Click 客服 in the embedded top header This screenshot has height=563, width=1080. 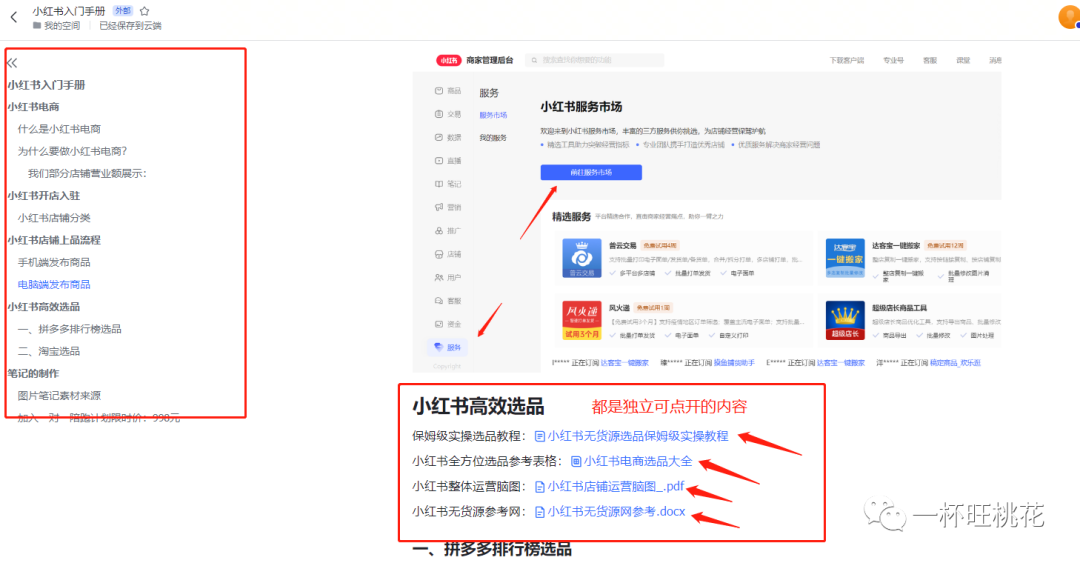[x=930, y=61]
